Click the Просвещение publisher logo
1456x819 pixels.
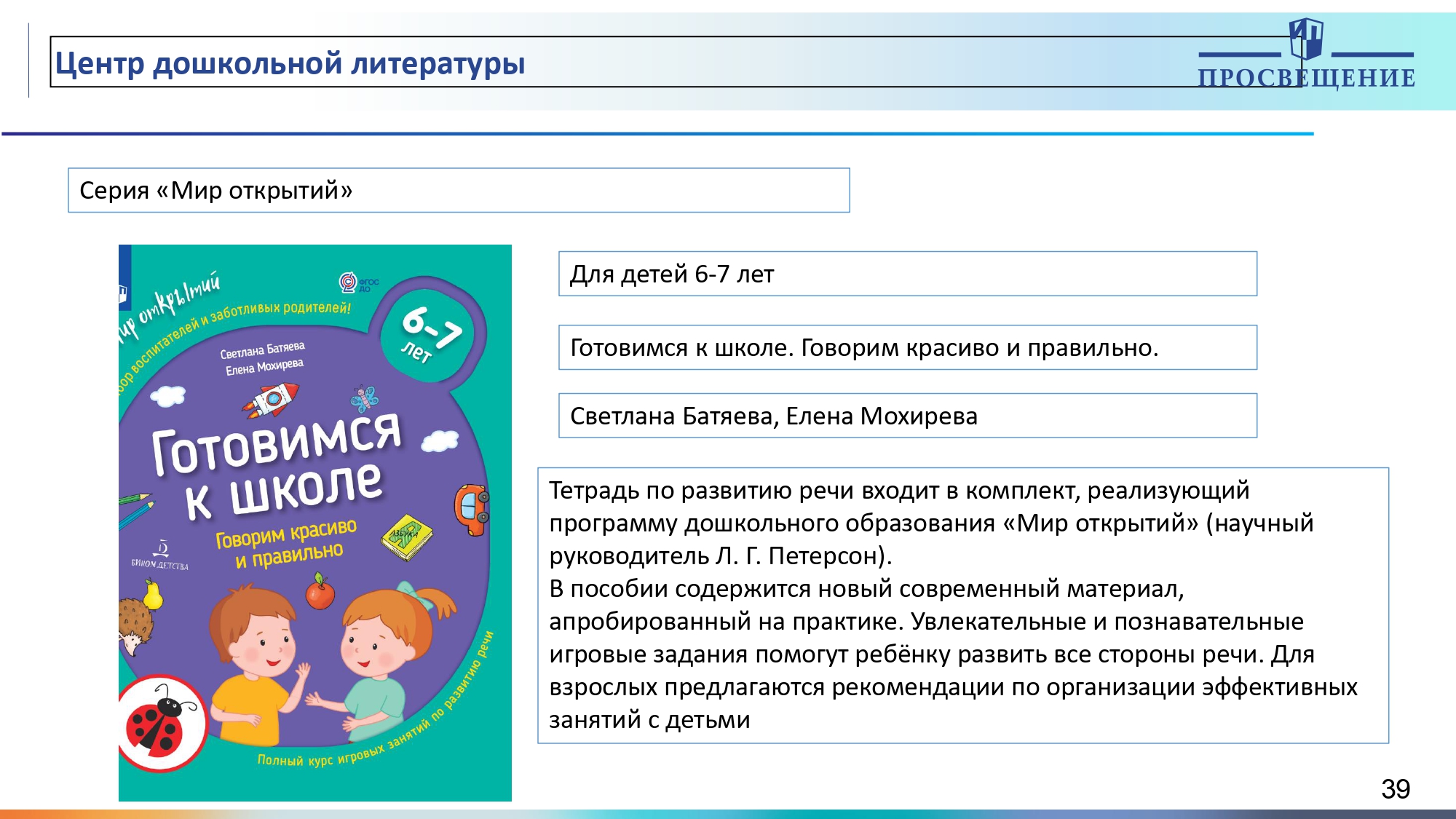(x=1306, y=55)
